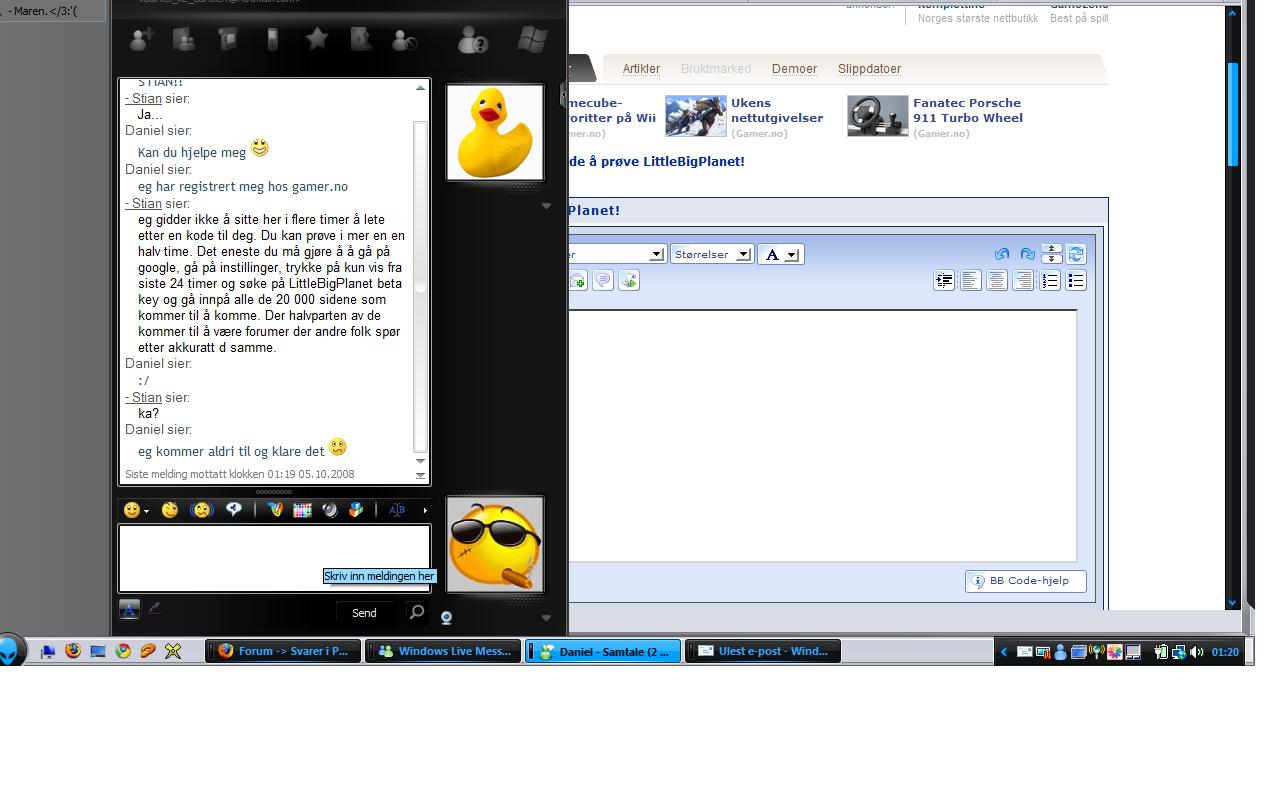Image resolution: width=1280 pixels, height=800 pixels.
Task: Insert a bulleted list in the editor
Action: 1076,281
